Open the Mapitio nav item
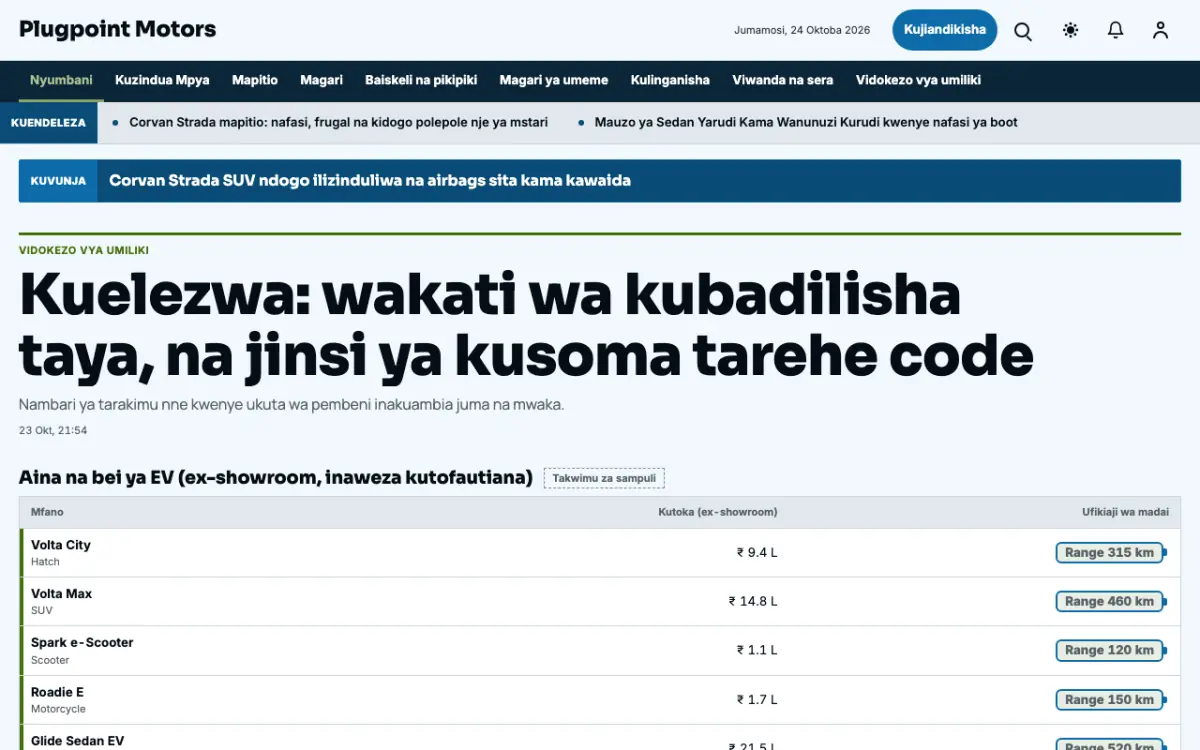The height and width of the screenshot is (750, 1200). tap(255, 80)
